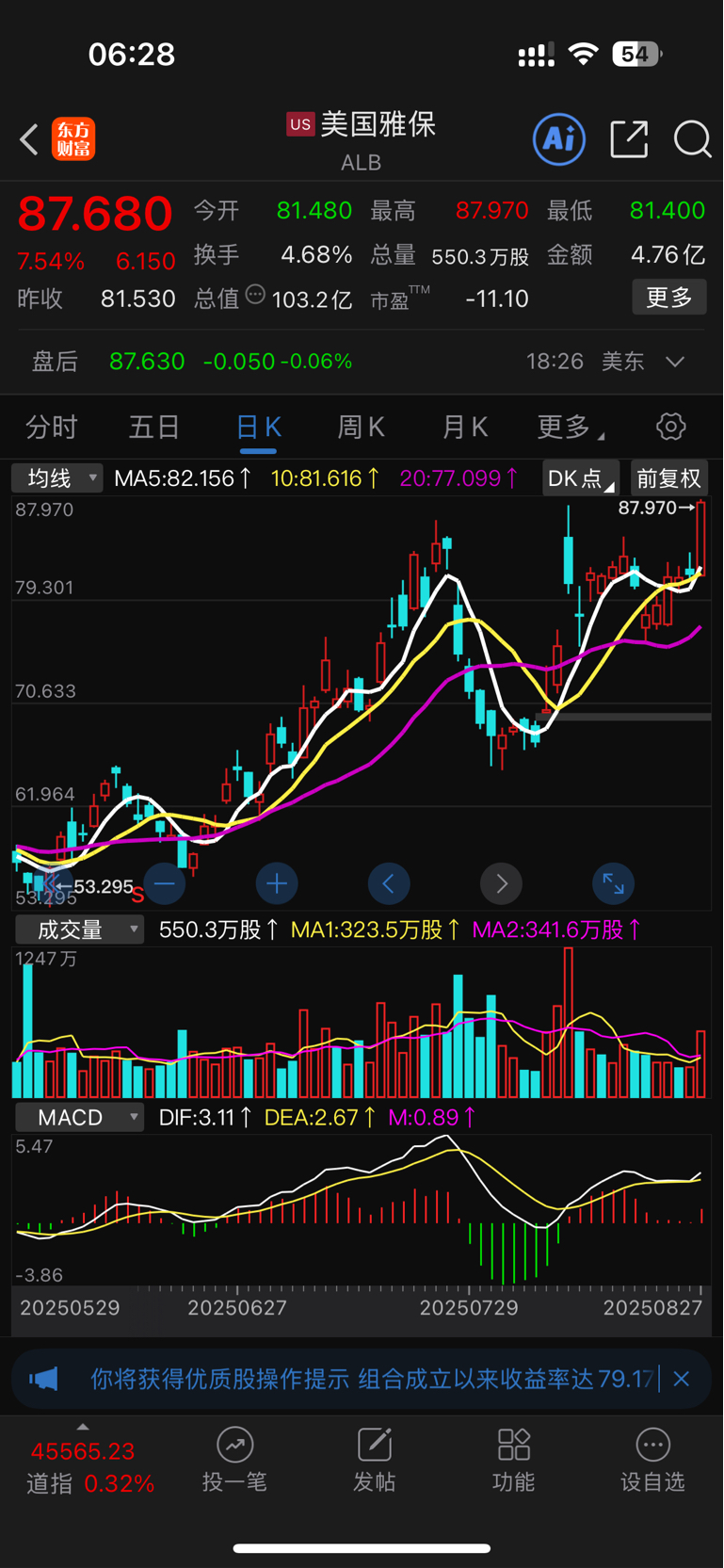Open the 更多 timeframe dropdown tab

(571, 428)
